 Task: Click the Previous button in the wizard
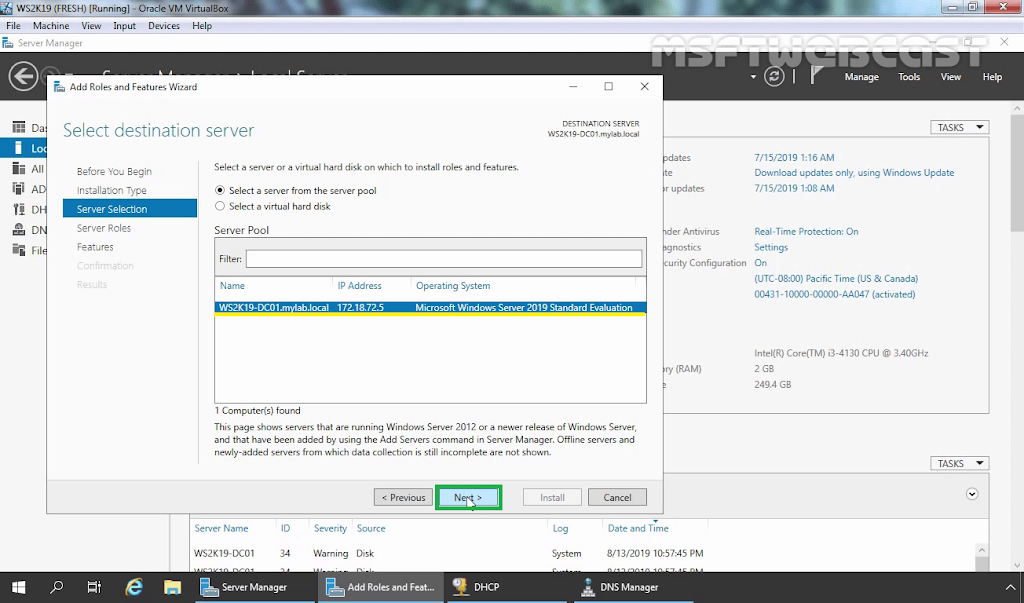coord(403,497)
